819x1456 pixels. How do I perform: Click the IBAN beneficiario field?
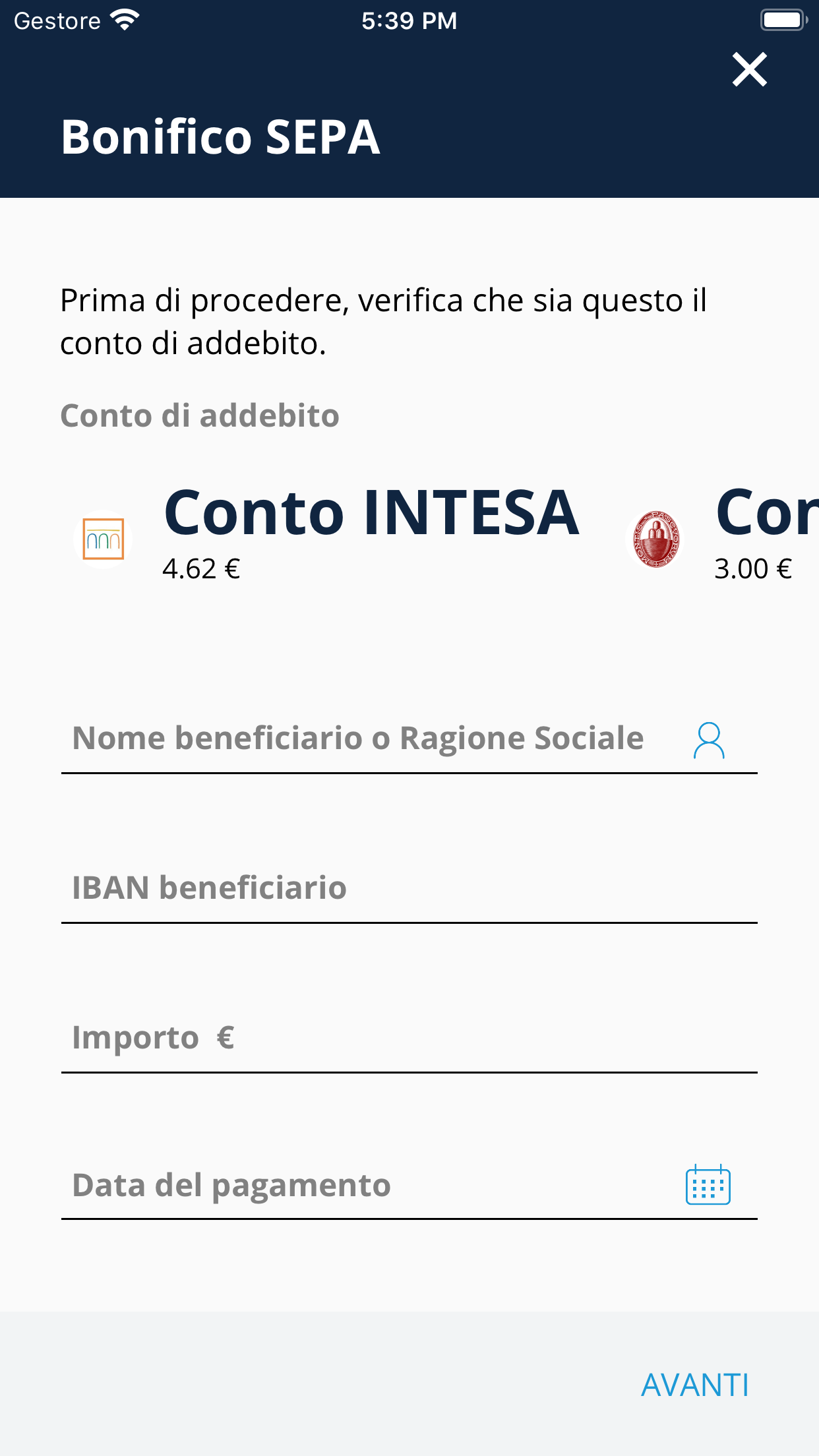coord(409,888)
